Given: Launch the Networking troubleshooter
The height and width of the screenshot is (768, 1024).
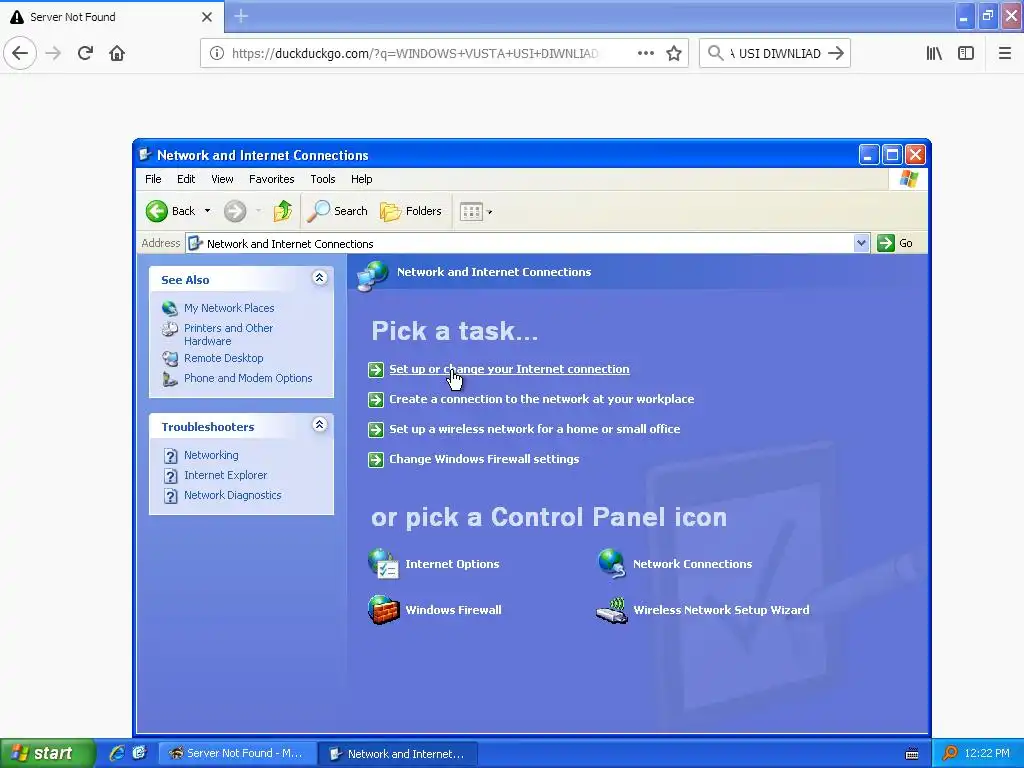Looking at the screenshot, I should (x=211, y=455).
